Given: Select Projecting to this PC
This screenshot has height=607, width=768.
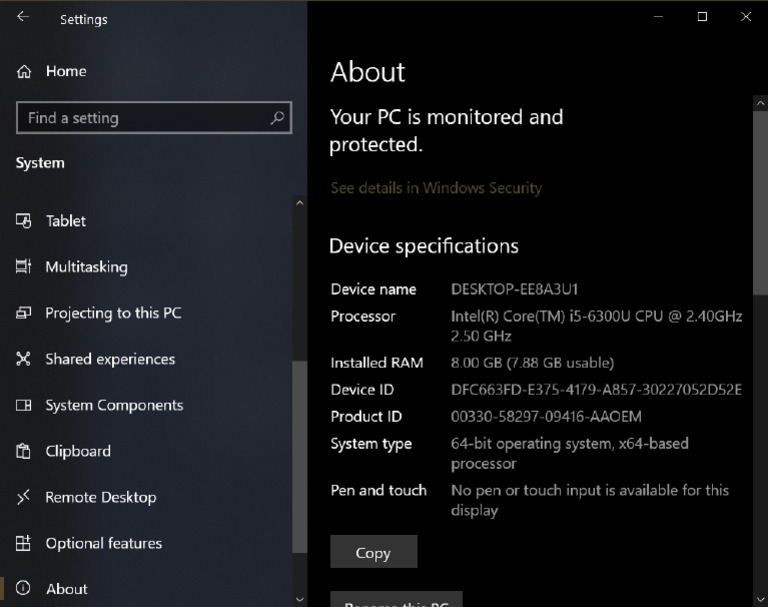Looking at the screenshot, I should tap(114, 313).
